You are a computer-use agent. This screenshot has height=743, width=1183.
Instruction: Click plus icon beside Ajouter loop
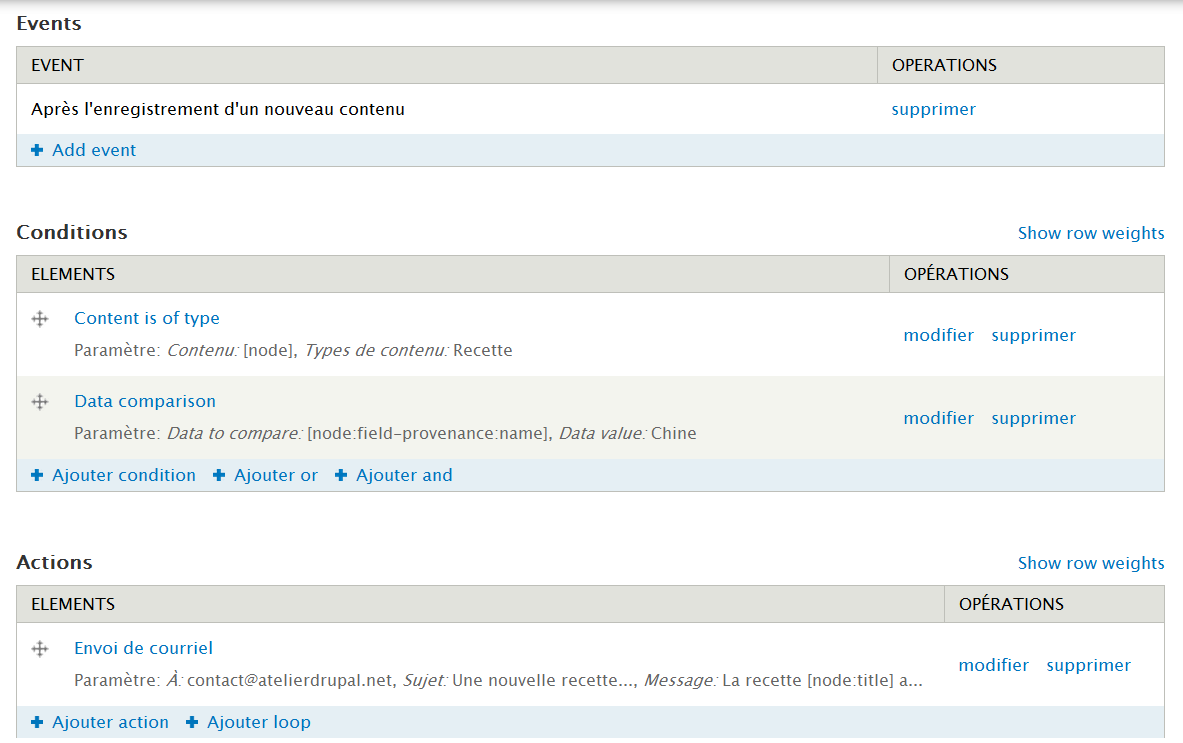(192, 722)
